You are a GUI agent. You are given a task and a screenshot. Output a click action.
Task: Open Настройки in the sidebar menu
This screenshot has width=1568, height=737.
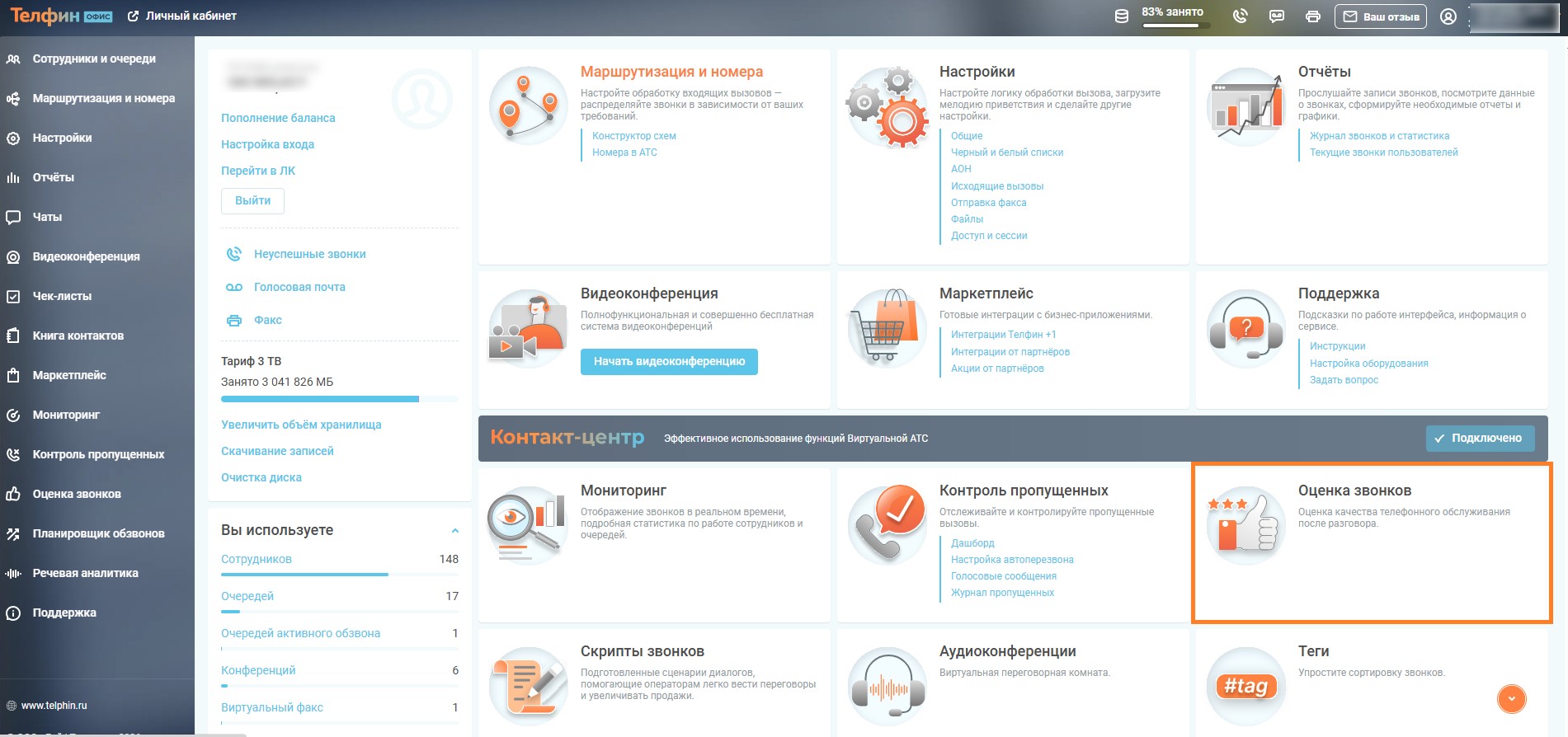point(62,138)
